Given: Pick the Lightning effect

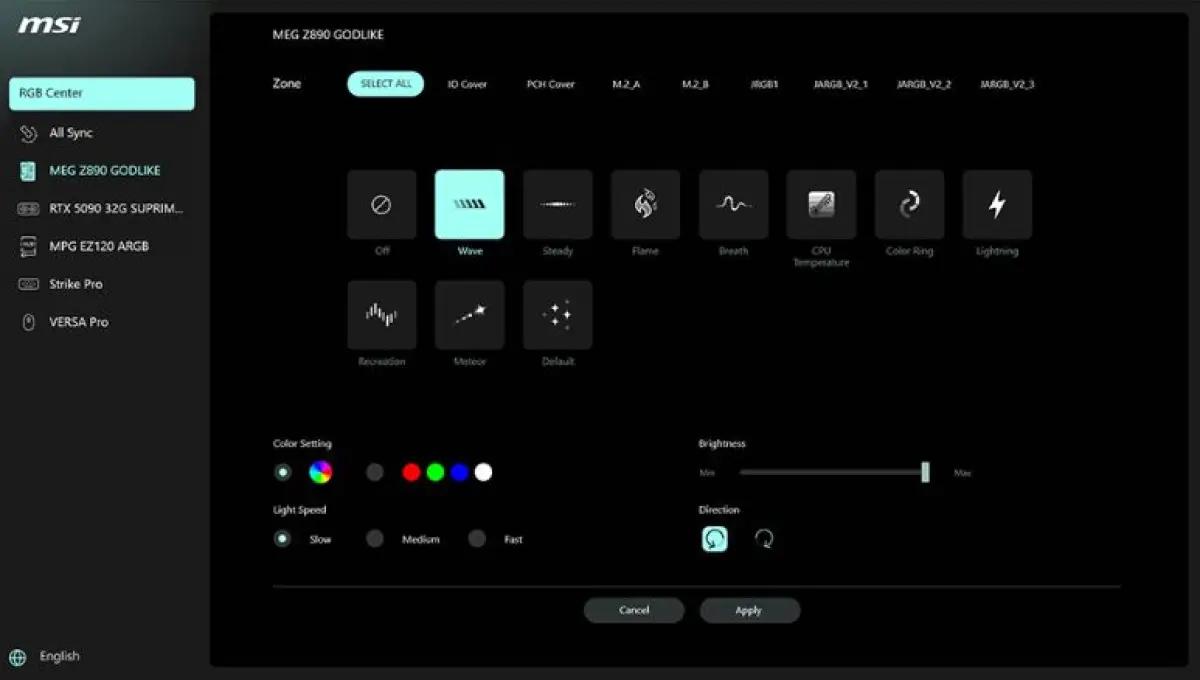Looking at the screenshot, I should pos(997,205).
